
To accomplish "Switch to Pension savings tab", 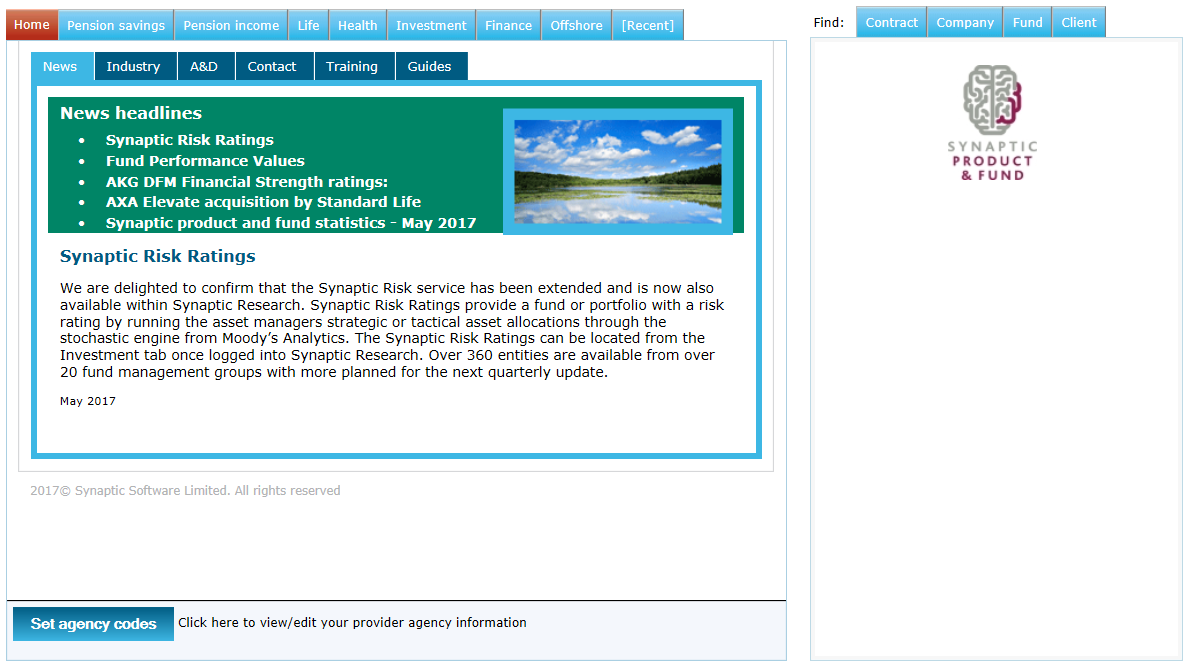I will pyautogui.click(x=116, y=25).
